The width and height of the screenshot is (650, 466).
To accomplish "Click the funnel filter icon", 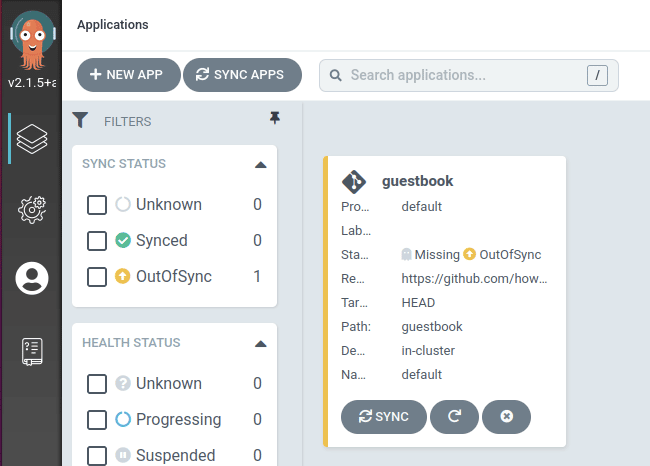I will click(x=80, y=120).
